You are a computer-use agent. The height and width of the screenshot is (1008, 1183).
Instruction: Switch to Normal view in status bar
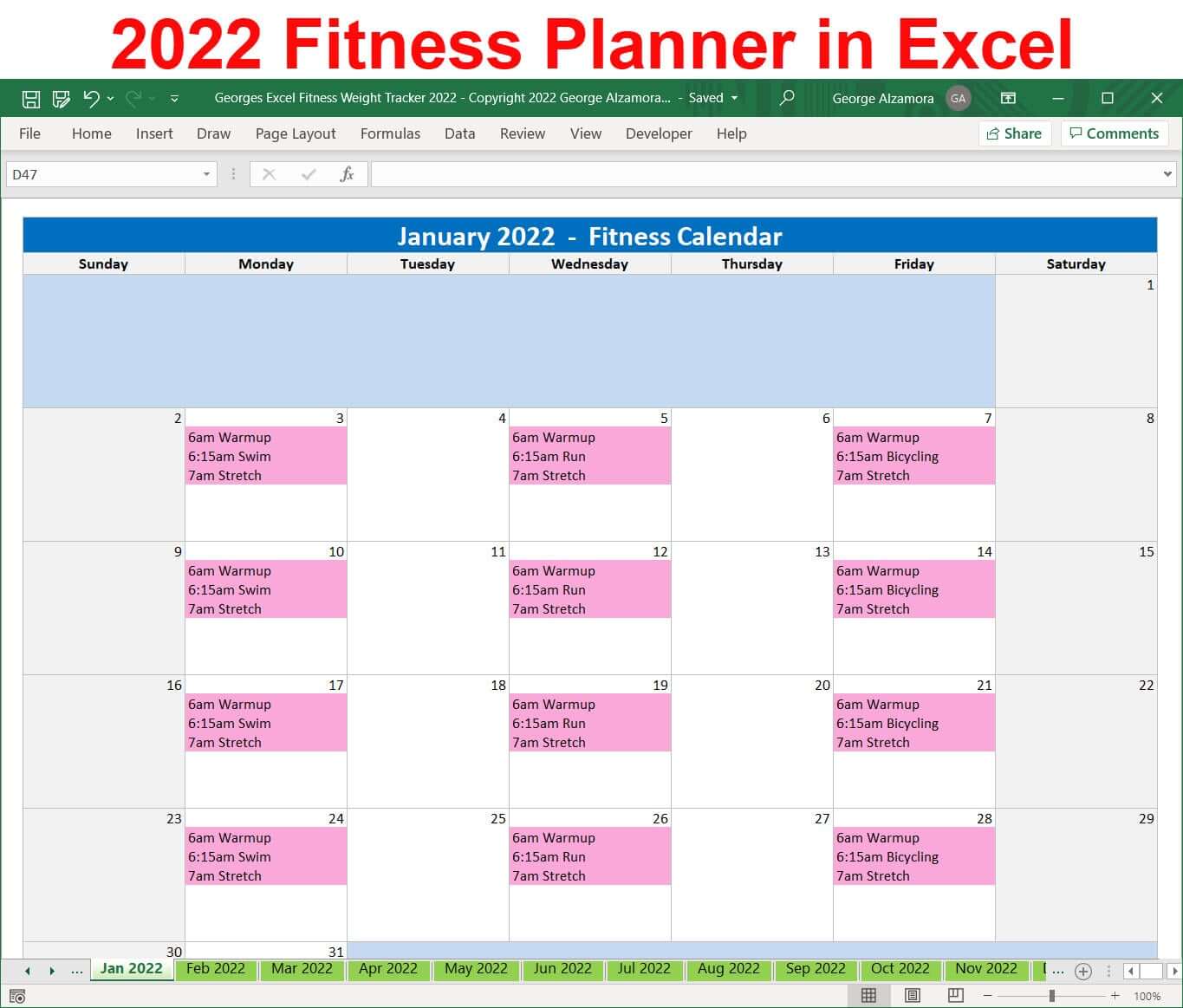[x=868, y=995]
